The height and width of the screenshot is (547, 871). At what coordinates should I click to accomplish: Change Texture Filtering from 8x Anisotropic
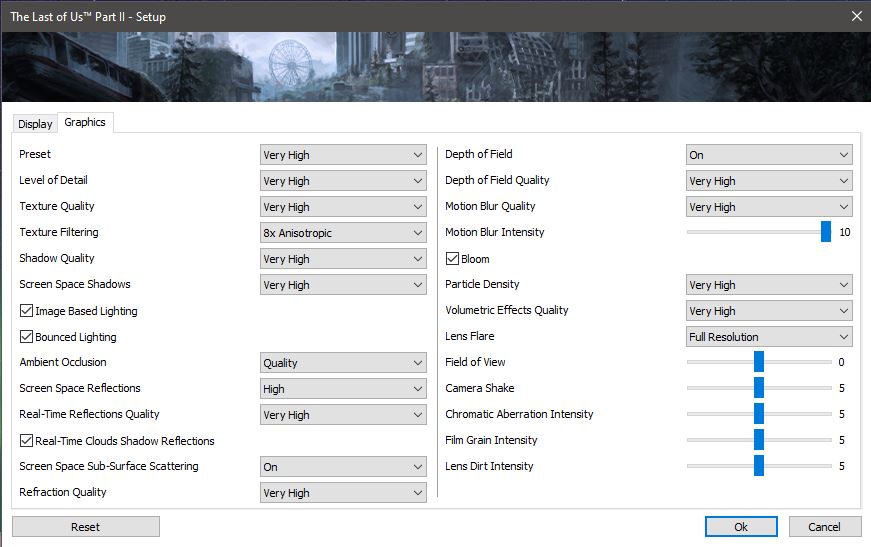(x=343, y=233)
